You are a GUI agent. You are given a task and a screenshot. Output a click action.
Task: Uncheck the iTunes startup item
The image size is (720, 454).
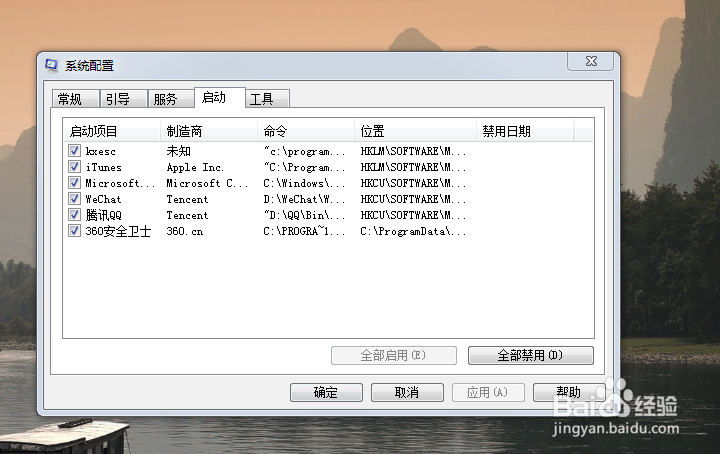[x=74, y=167]
